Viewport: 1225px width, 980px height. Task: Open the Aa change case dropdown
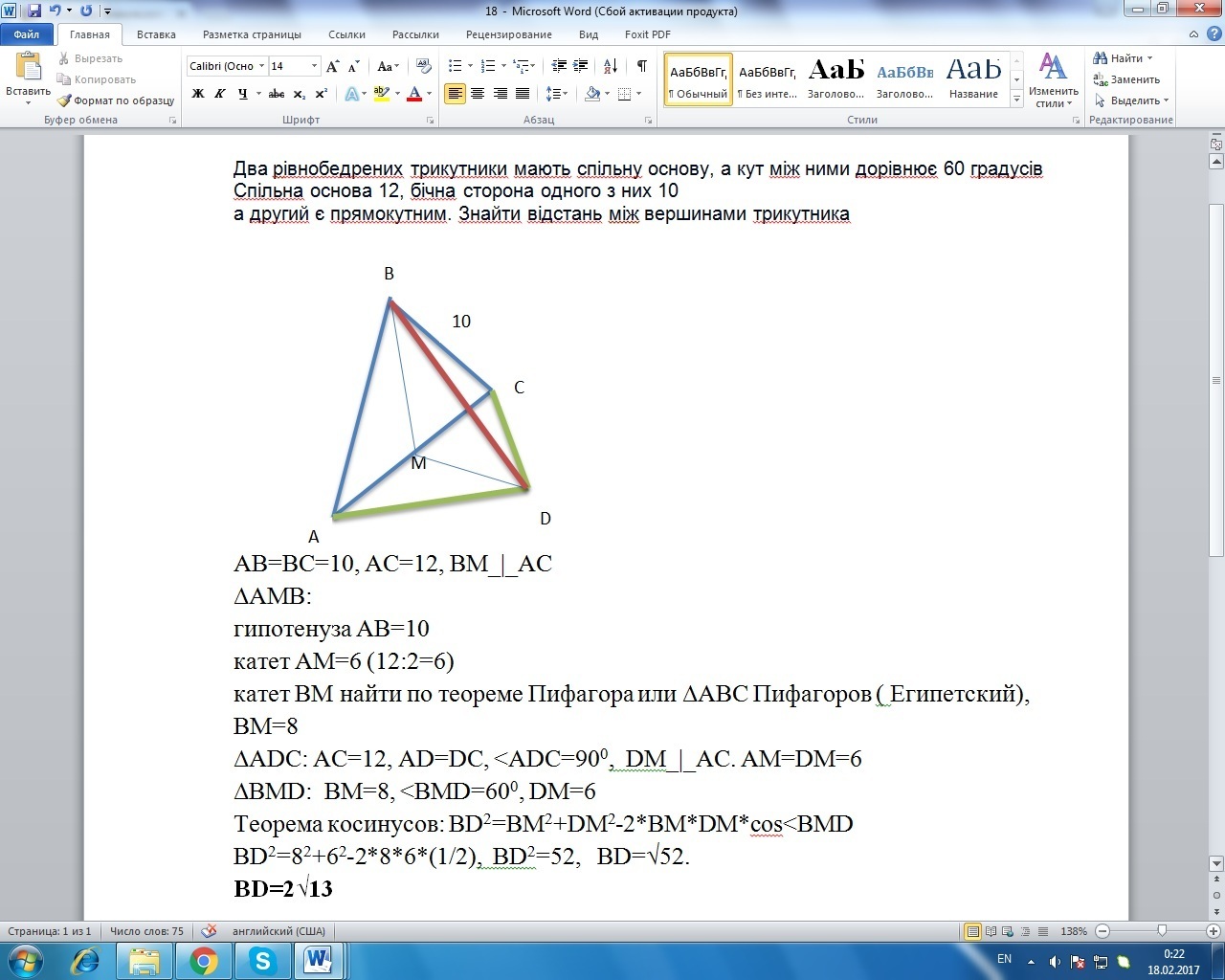388,66
